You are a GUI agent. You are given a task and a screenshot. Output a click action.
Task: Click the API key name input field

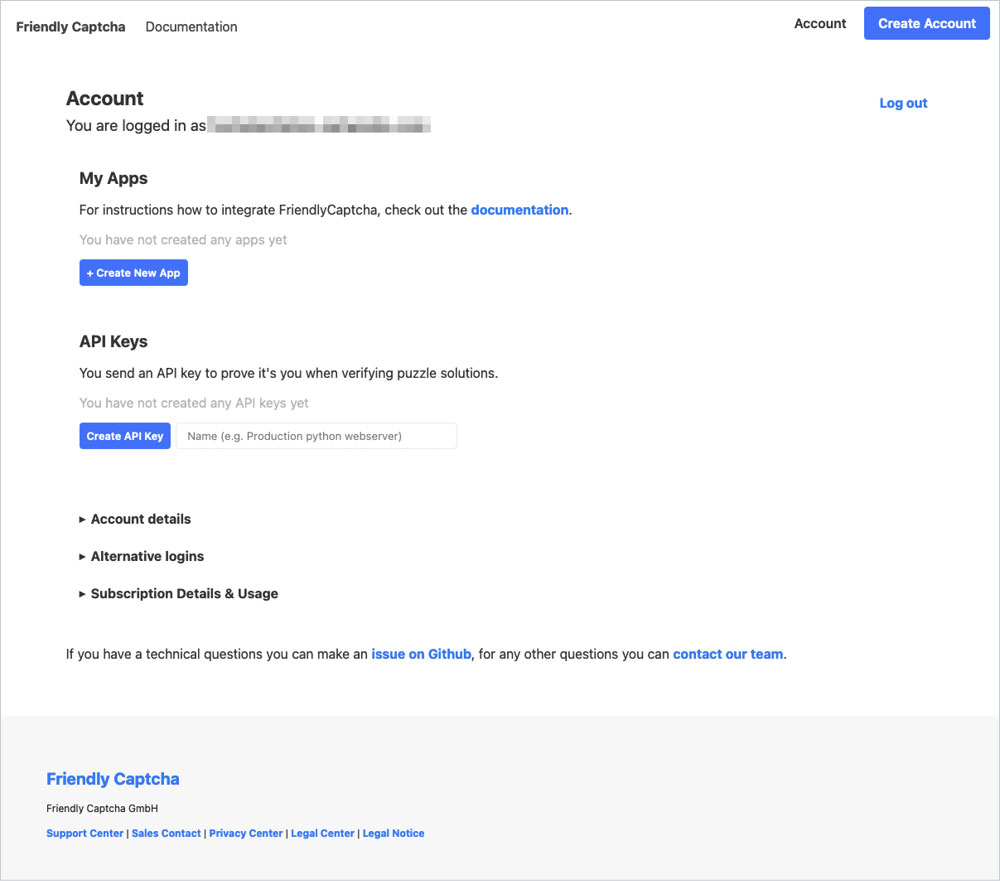(315, 435)
